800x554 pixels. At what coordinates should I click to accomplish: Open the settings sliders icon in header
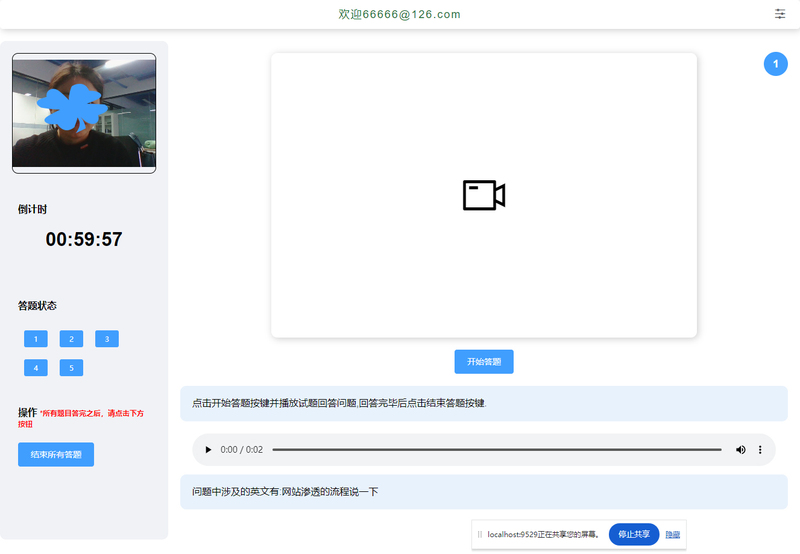[780, 14]
